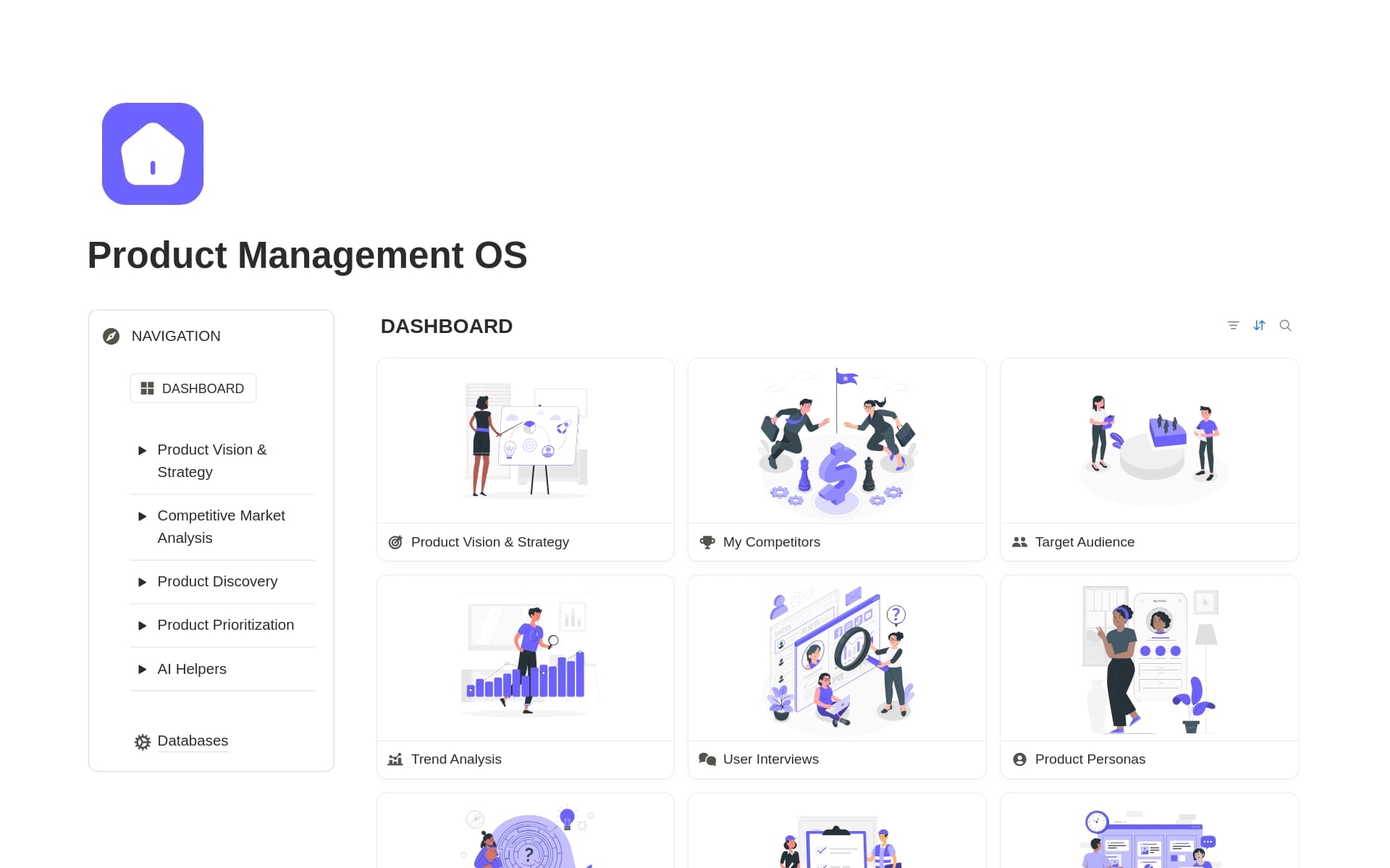Open the dashboard filter icon
This screenshot has width=1390, height=868.
coord(1233,326)
